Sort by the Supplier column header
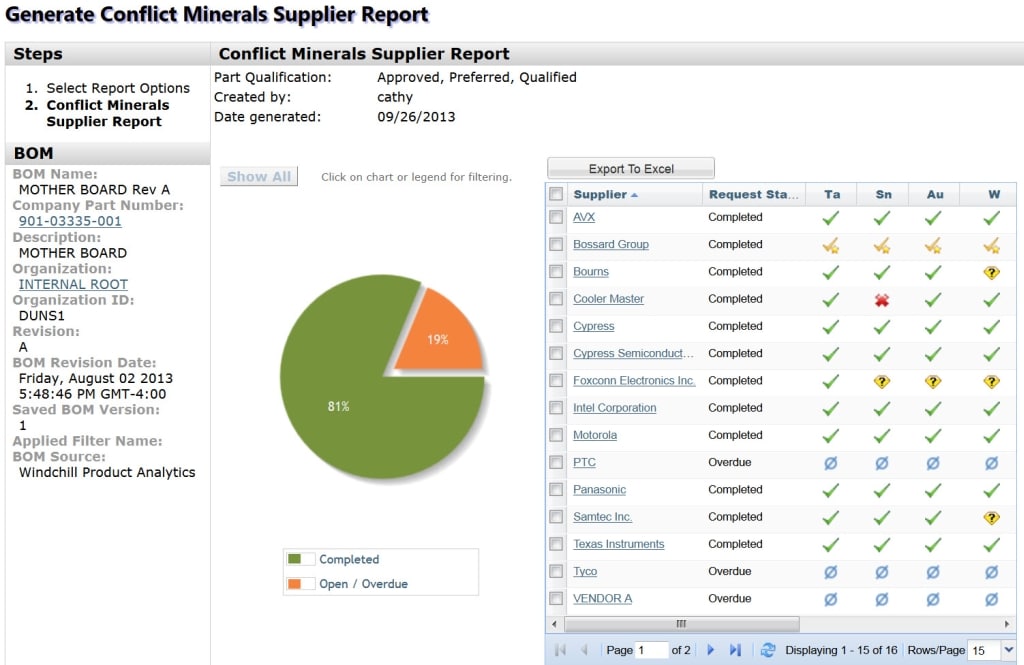This screenshot has height=665, width=1024. click(x=634, y=194)
